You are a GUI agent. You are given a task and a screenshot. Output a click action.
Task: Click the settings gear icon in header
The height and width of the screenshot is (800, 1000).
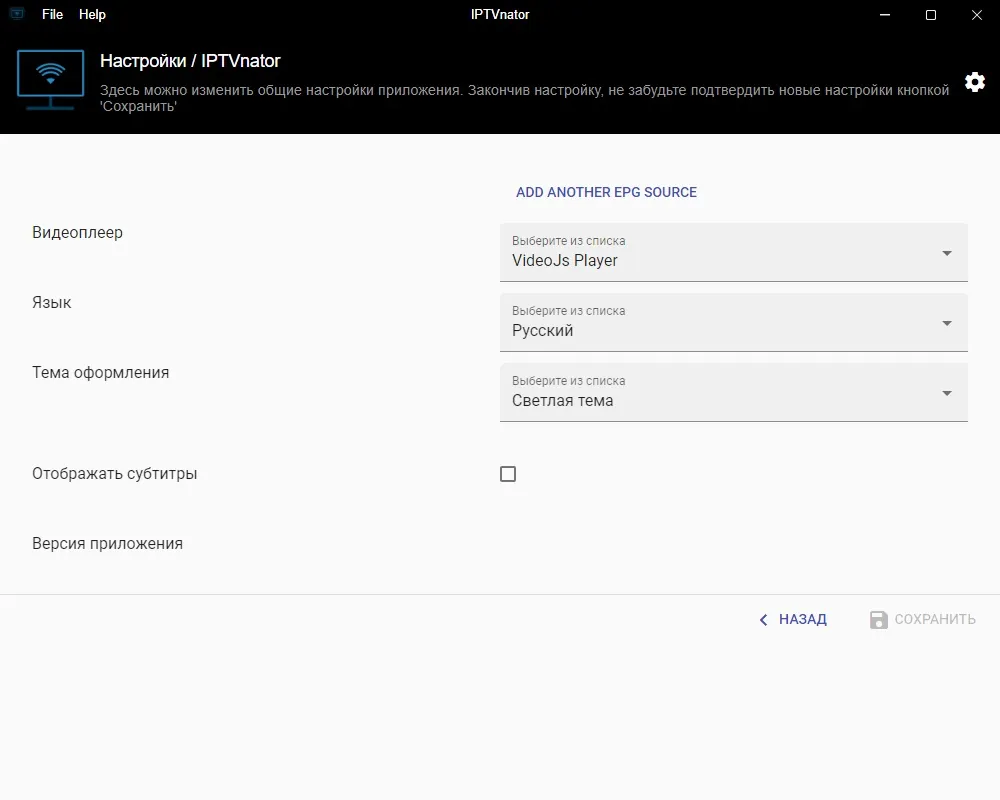(974, 82)
